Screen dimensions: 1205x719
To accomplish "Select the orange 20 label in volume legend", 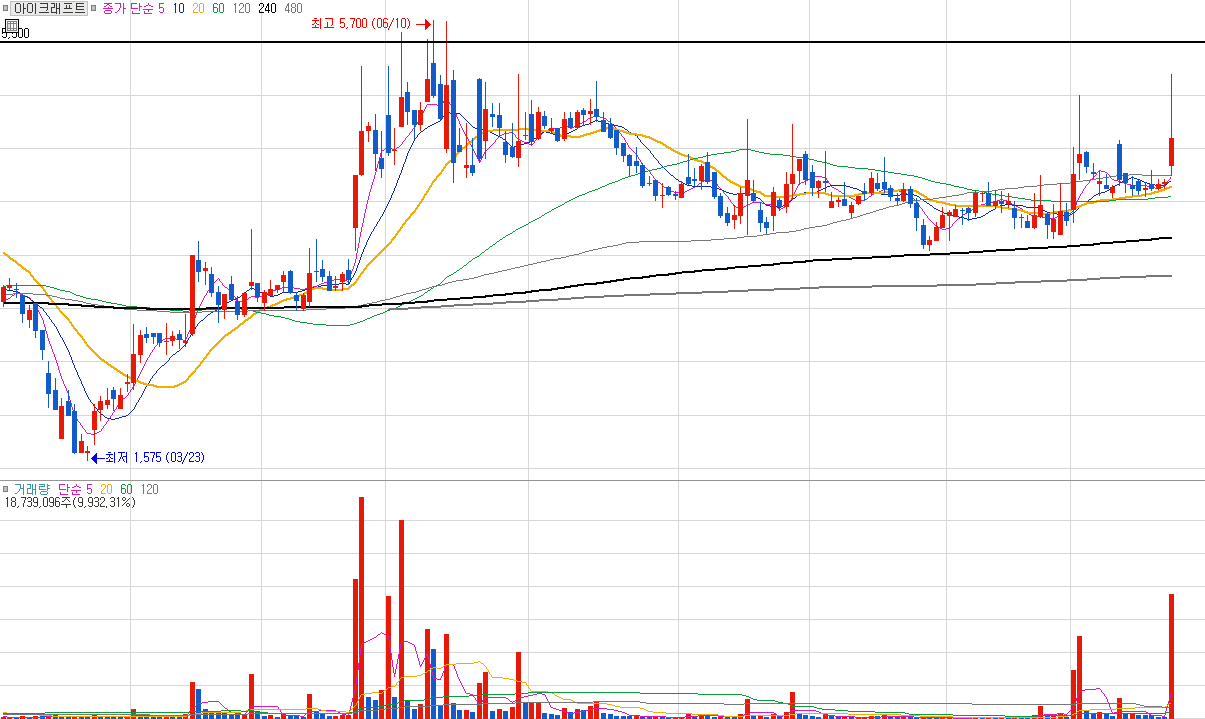I will point(106,489).
